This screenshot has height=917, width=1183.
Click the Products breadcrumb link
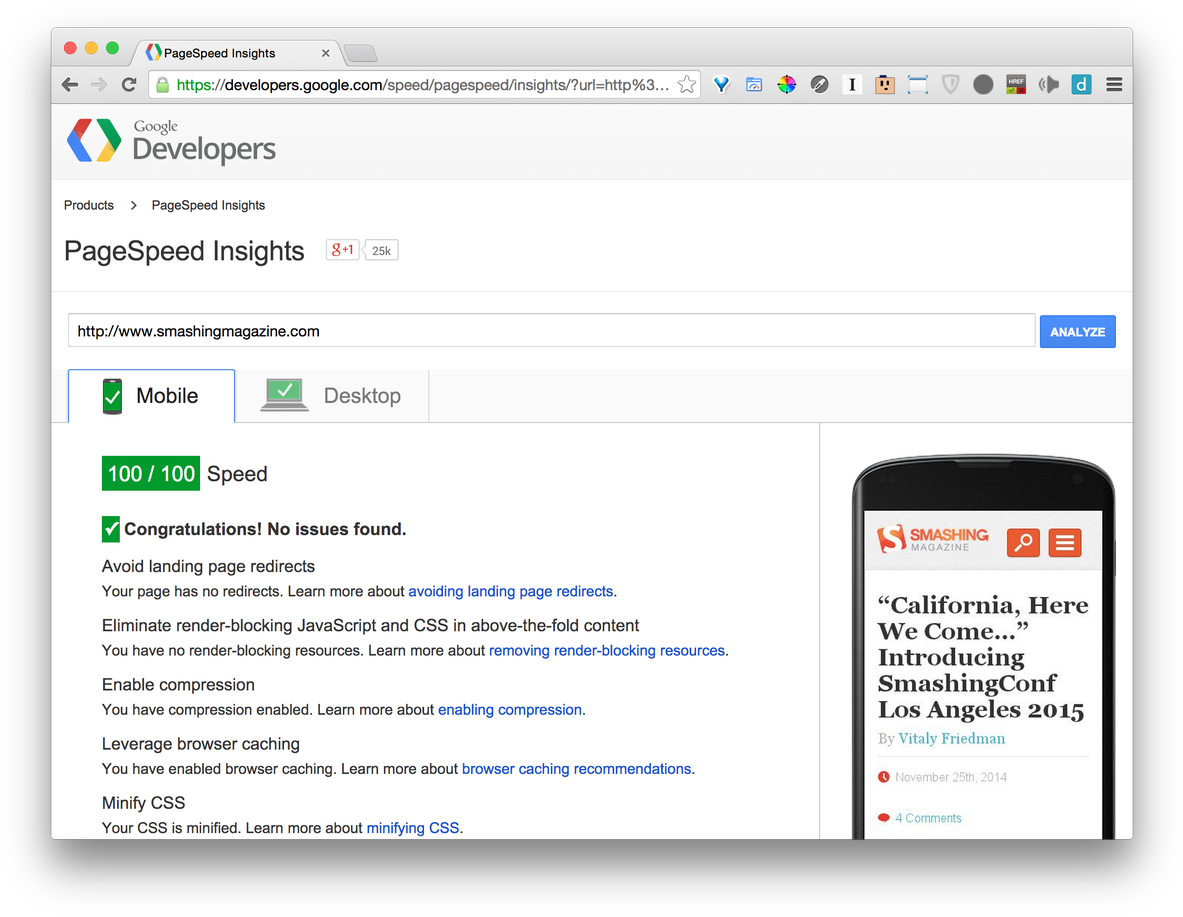coord(89,205)
